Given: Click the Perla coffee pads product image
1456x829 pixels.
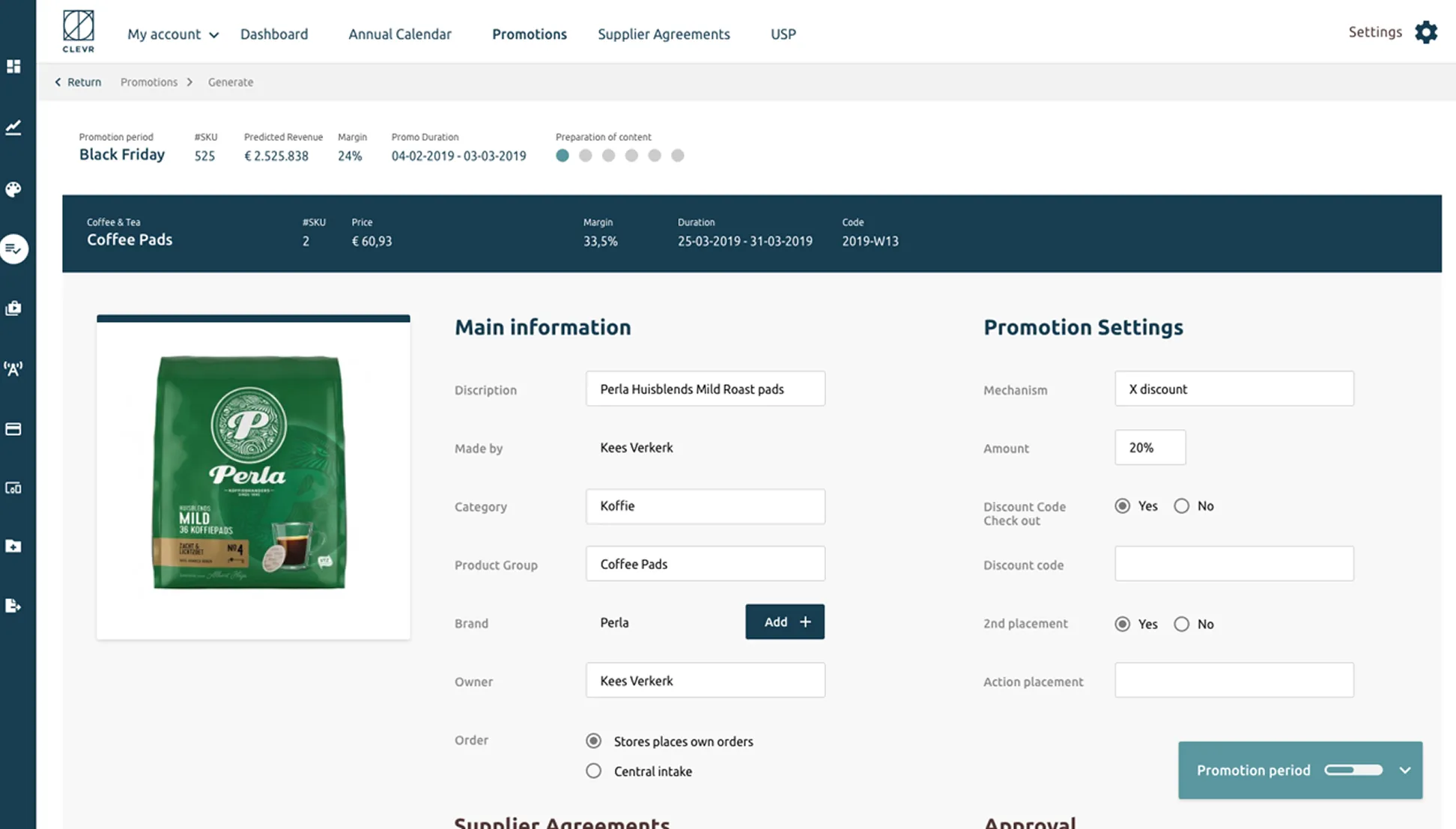Looking at the screenshot, I should tap(249, 472).
